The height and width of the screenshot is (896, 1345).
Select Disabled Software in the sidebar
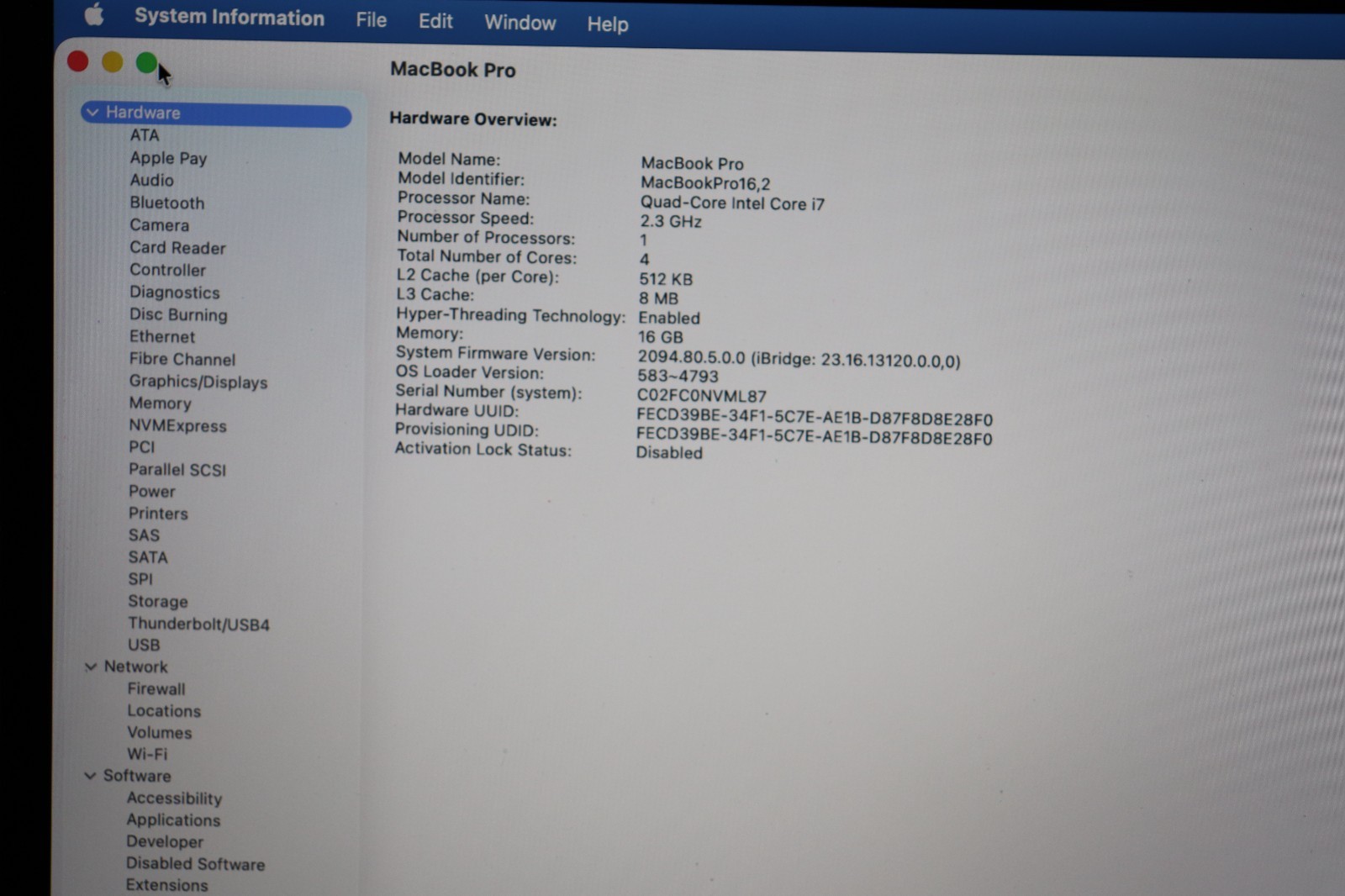[x=195, y=864]
